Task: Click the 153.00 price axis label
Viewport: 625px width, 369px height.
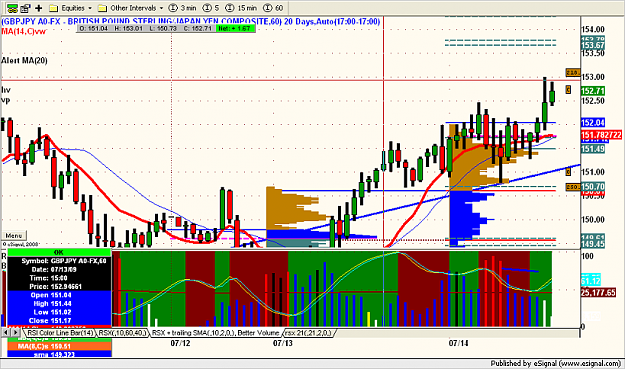Action: point(593,77)
